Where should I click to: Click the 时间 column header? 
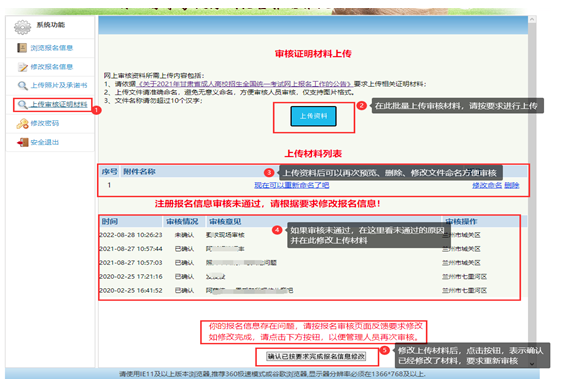pos(109,221)
